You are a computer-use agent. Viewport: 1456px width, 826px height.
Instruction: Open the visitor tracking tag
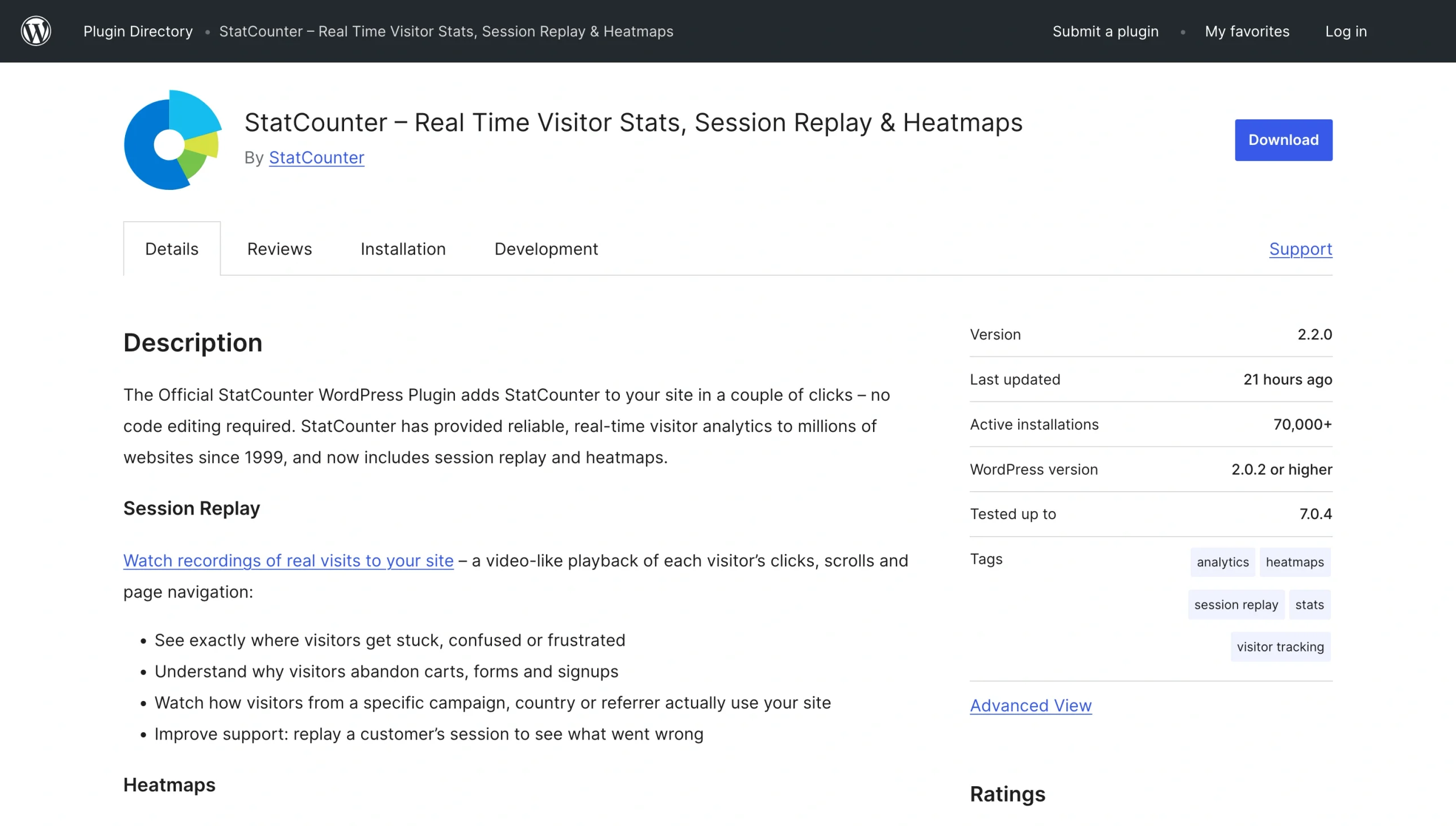pos(1280,647)
